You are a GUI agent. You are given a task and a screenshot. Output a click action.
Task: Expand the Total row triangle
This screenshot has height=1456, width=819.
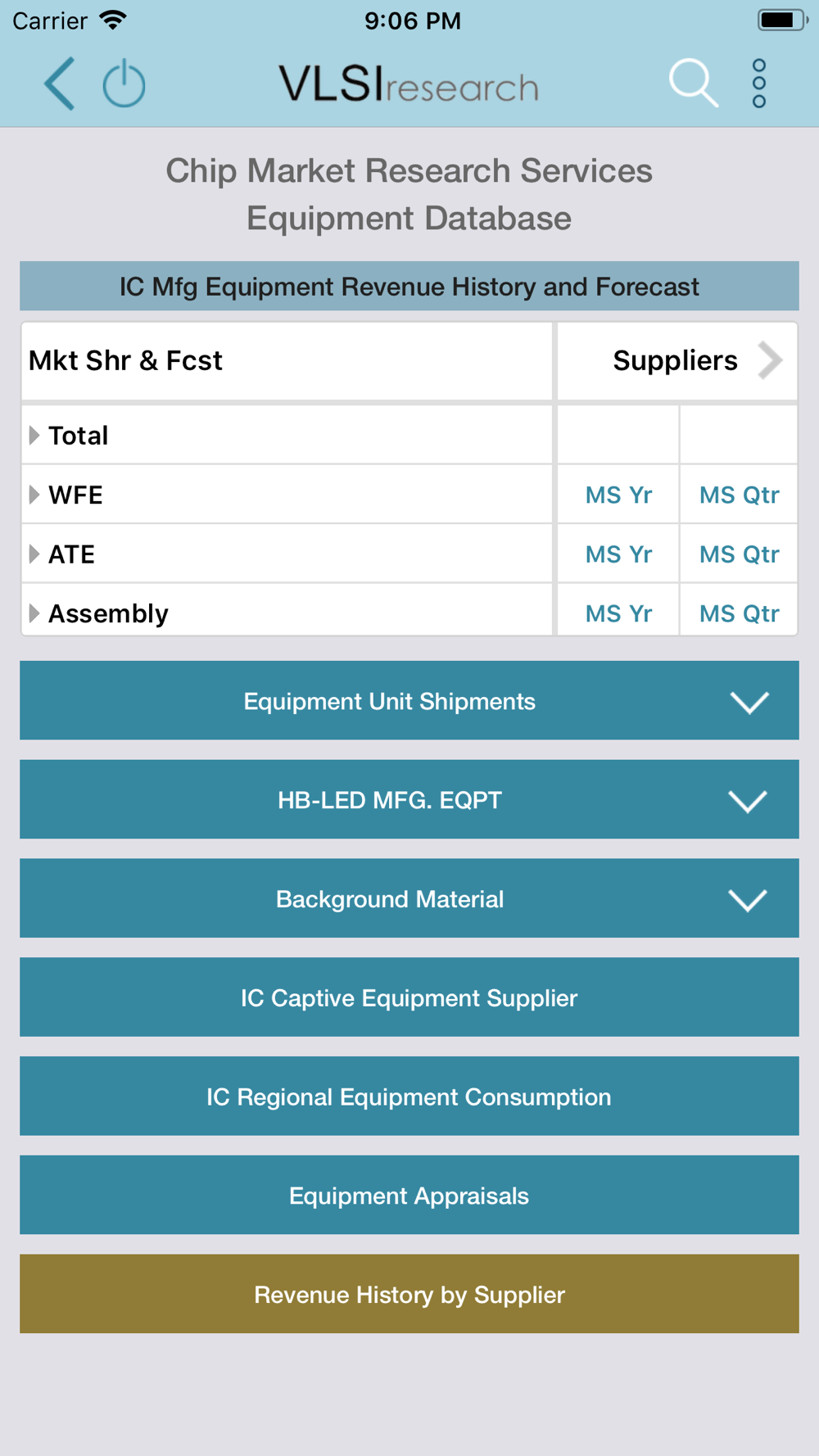[34, 436]
